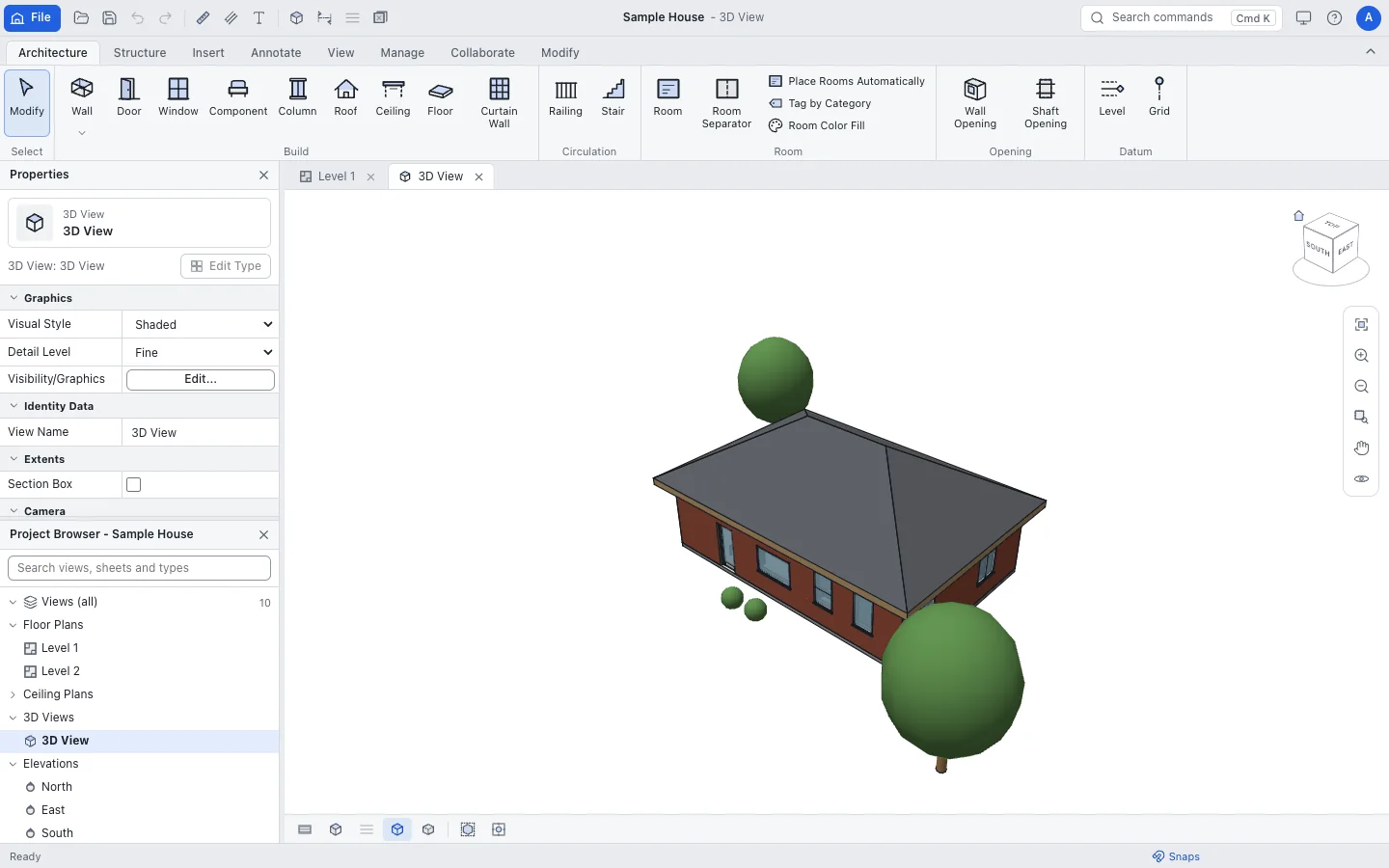Select the Door tool
This screenshot has height=868, width=1389.
[x=129, y=97]
